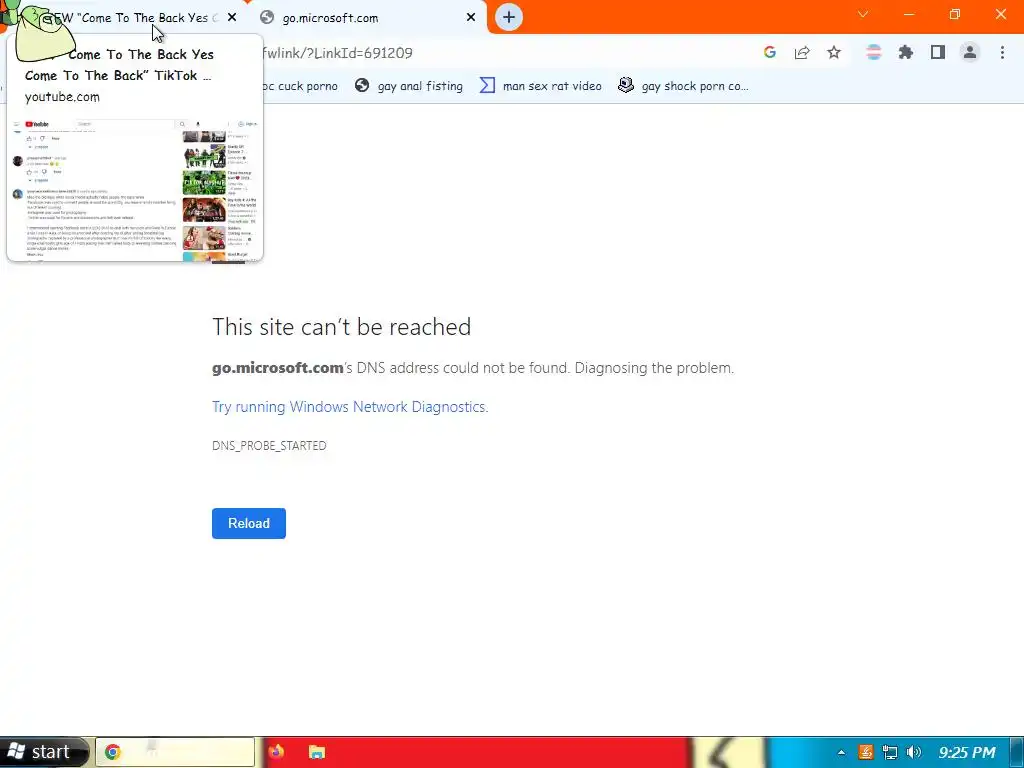Screen dimensions: 1024x768
Task: Open Chrome's three-dot menu
Action: pos(1002,52)
